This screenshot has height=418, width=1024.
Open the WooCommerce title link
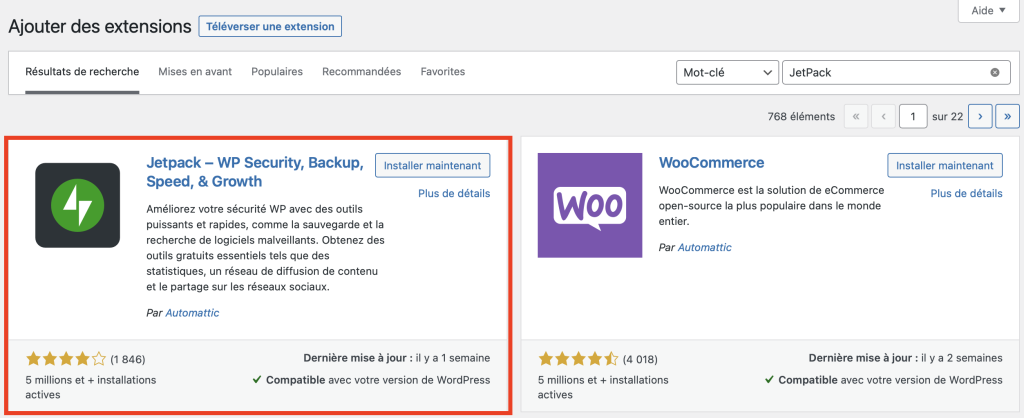tap(712, 163)
